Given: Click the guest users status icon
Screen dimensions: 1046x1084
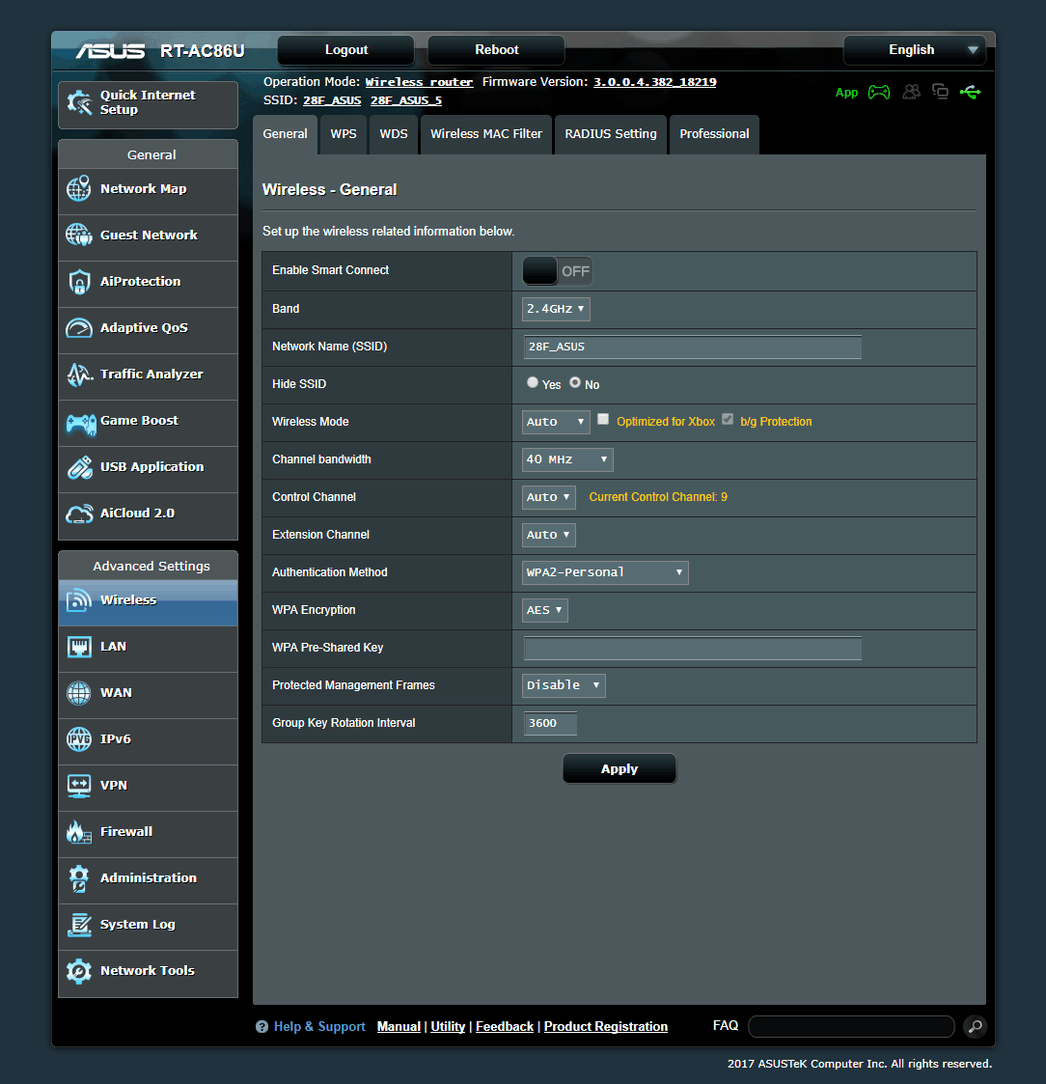Looking at the screenshot, I should click(911, 92).
